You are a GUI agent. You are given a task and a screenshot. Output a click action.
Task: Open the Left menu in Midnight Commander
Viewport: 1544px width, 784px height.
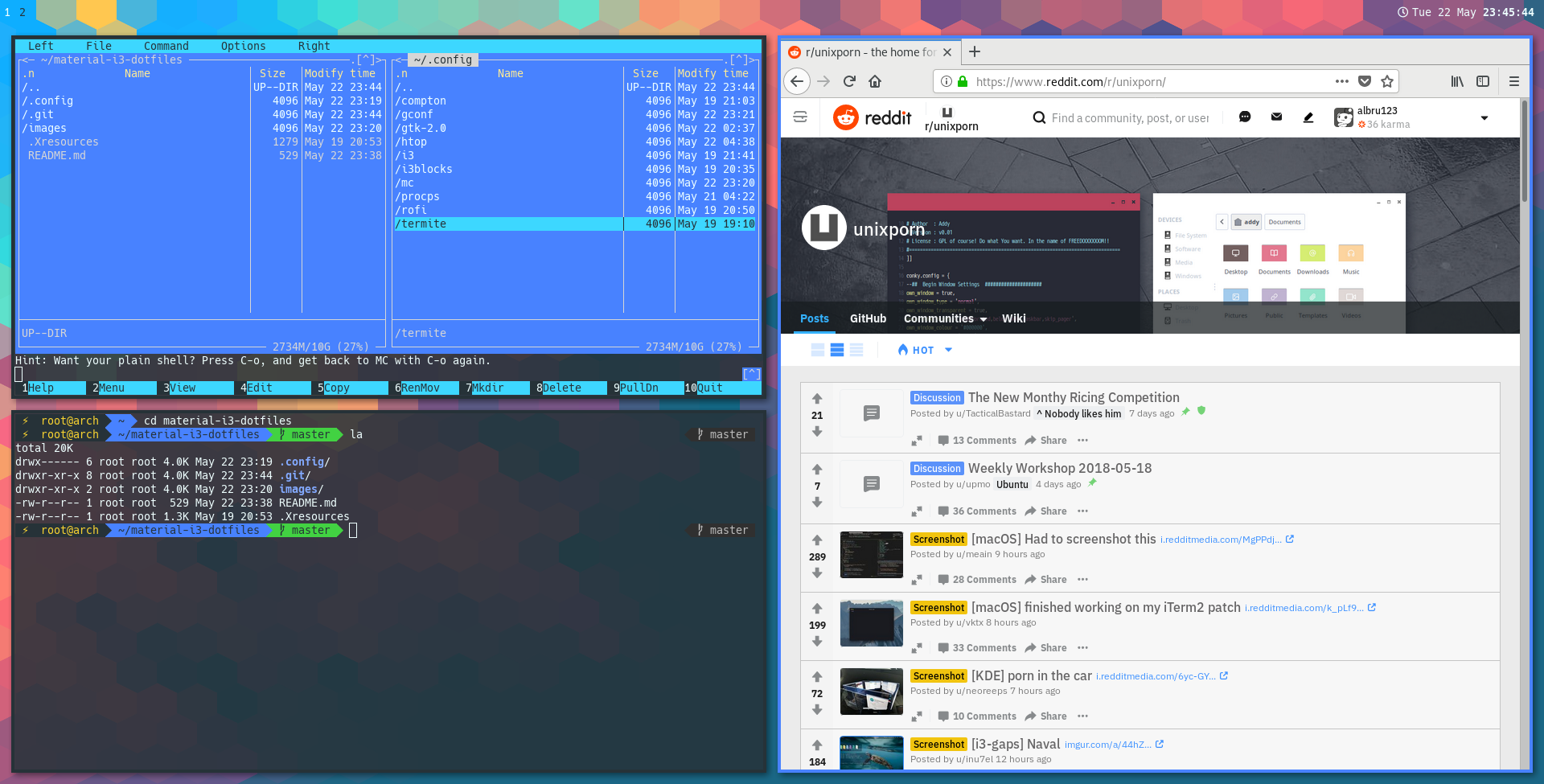[x=41, y=46]
